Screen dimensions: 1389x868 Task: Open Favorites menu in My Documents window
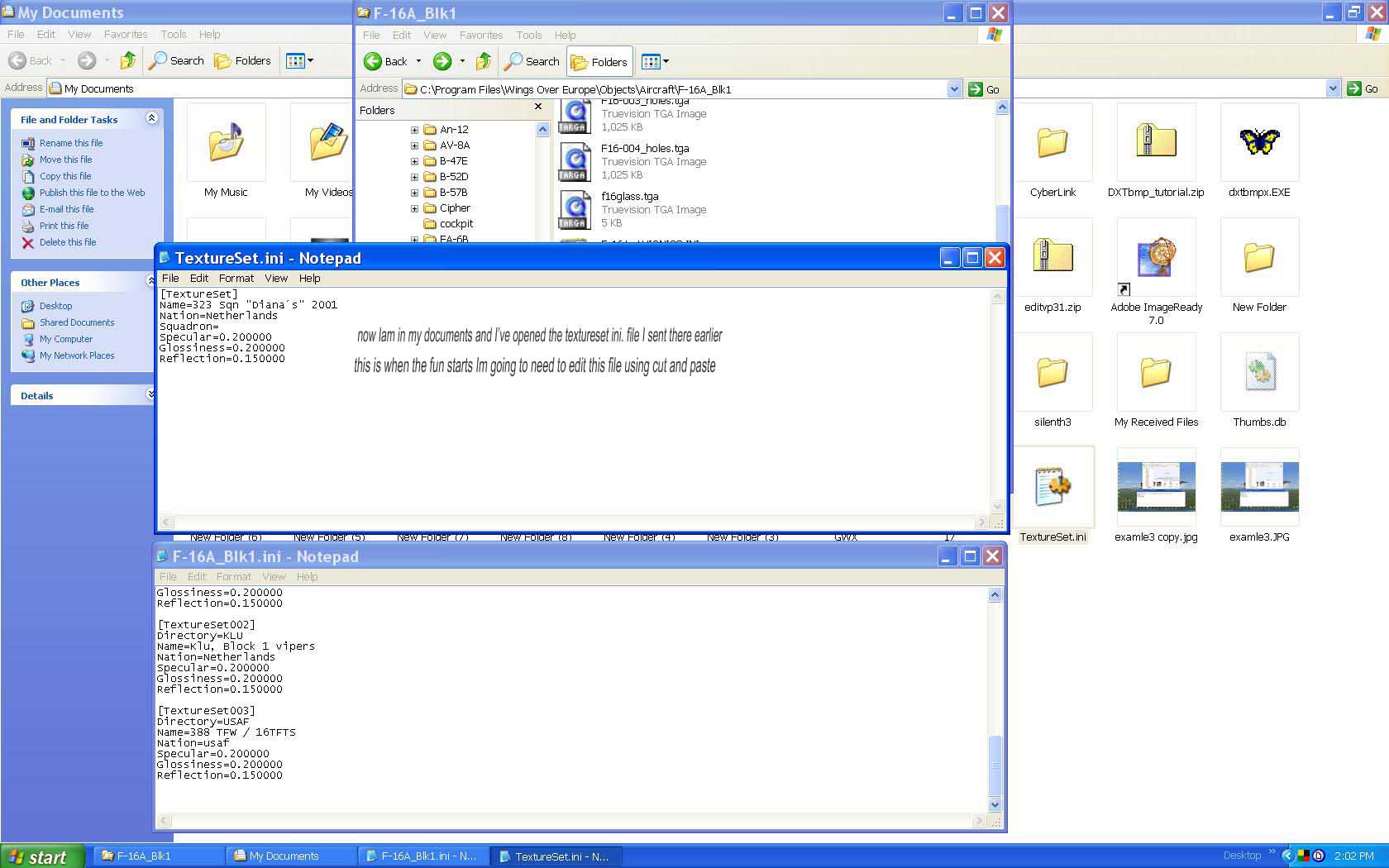click(x=126, y=34)
